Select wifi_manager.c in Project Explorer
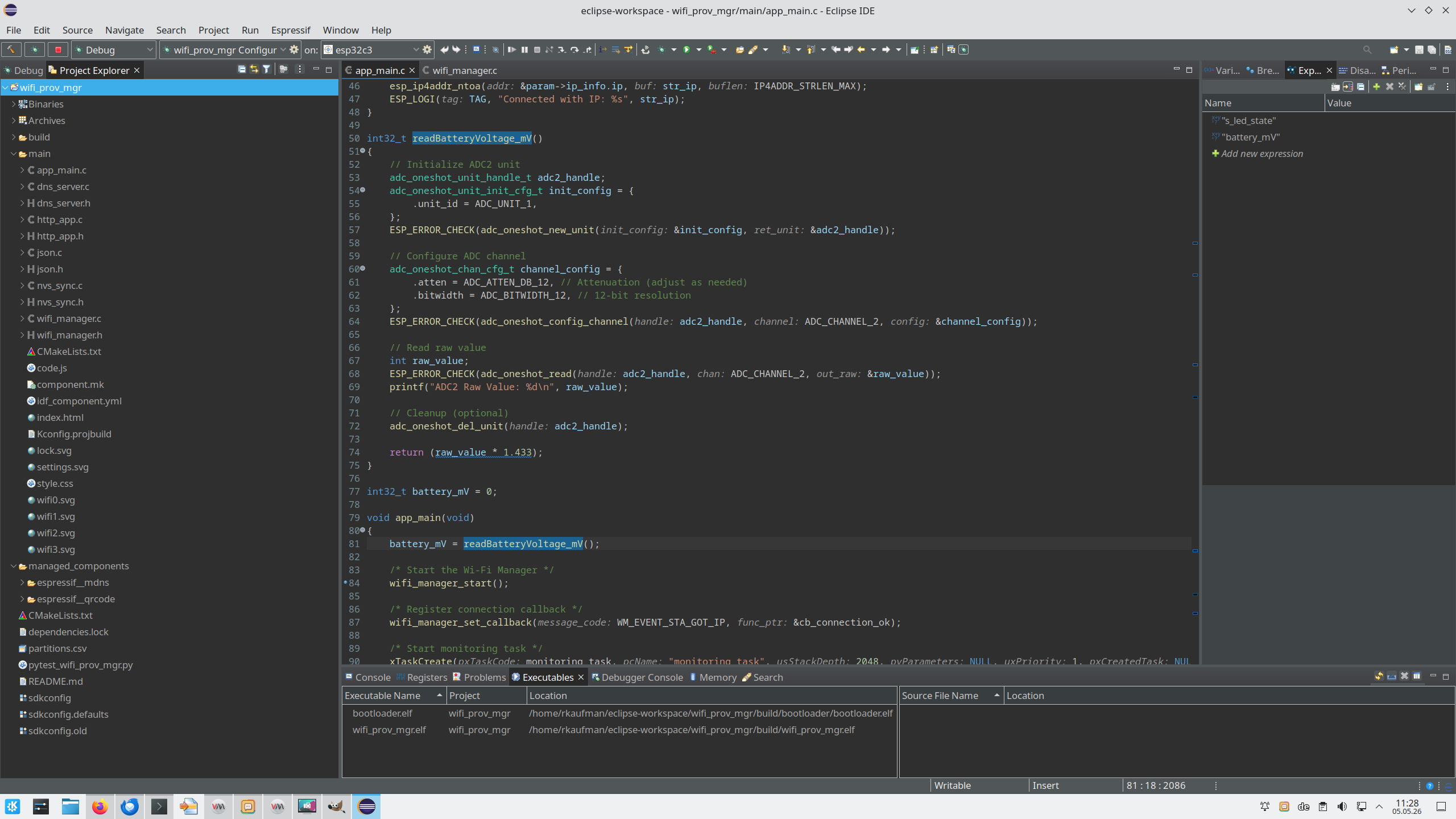Image resolution: width=1456 pixels, height=819 pixels. tap(69, 318)
